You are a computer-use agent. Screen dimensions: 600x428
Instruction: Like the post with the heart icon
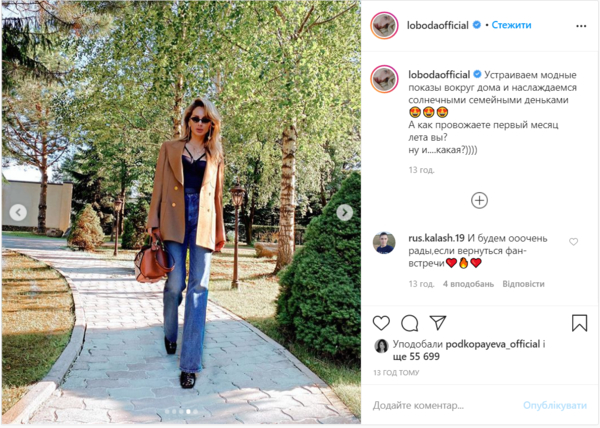pyautogui.click(x=381, y=323)
